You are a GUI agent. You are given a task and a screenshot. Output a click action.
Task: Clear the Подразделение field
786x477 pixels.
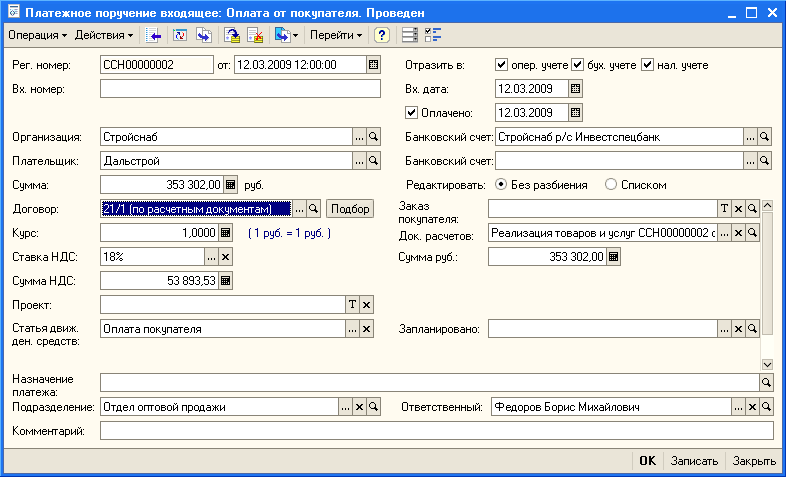[359, 407]
